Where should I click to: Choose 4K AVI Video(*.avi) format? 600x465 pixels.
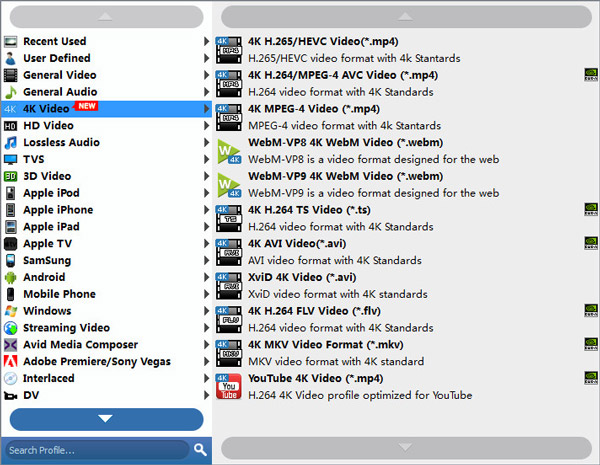click(x=406, y=252)
